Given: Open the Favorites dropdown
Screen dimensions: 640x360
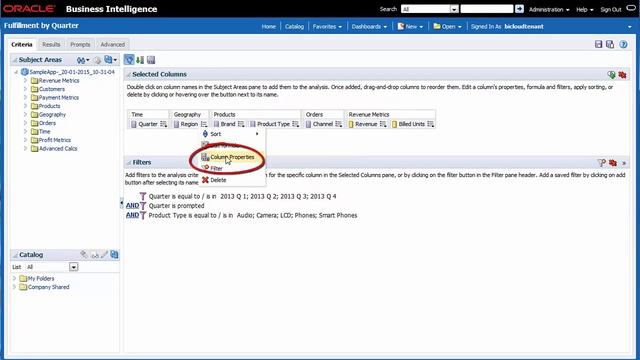Looking at the screenshot, I should [327, 27].
